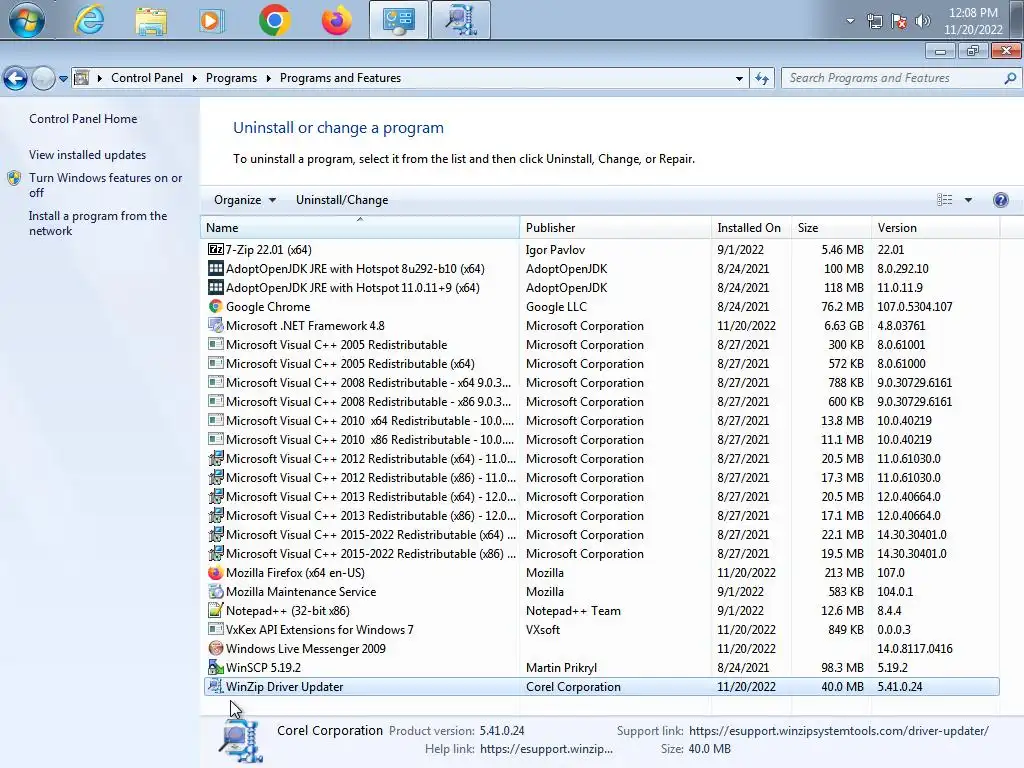
Task: Click the clock showing 12:08 PM
Action: pyautogui.click(x=973, y=13)
